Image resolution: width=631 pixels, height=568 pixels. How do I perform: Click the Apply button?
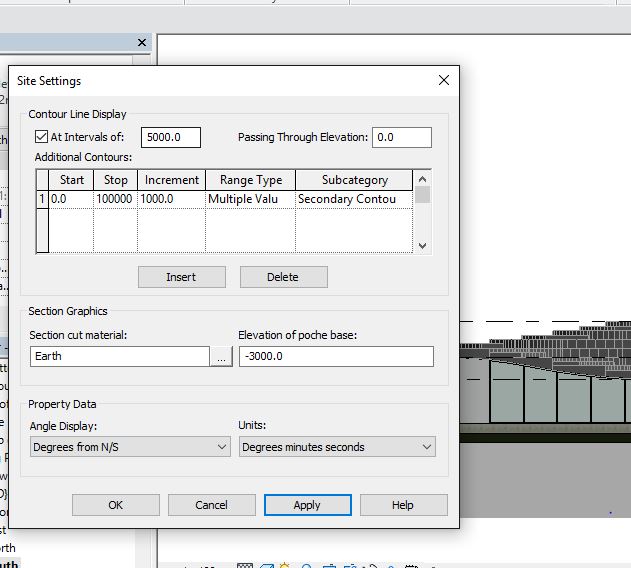pos(307,505)
